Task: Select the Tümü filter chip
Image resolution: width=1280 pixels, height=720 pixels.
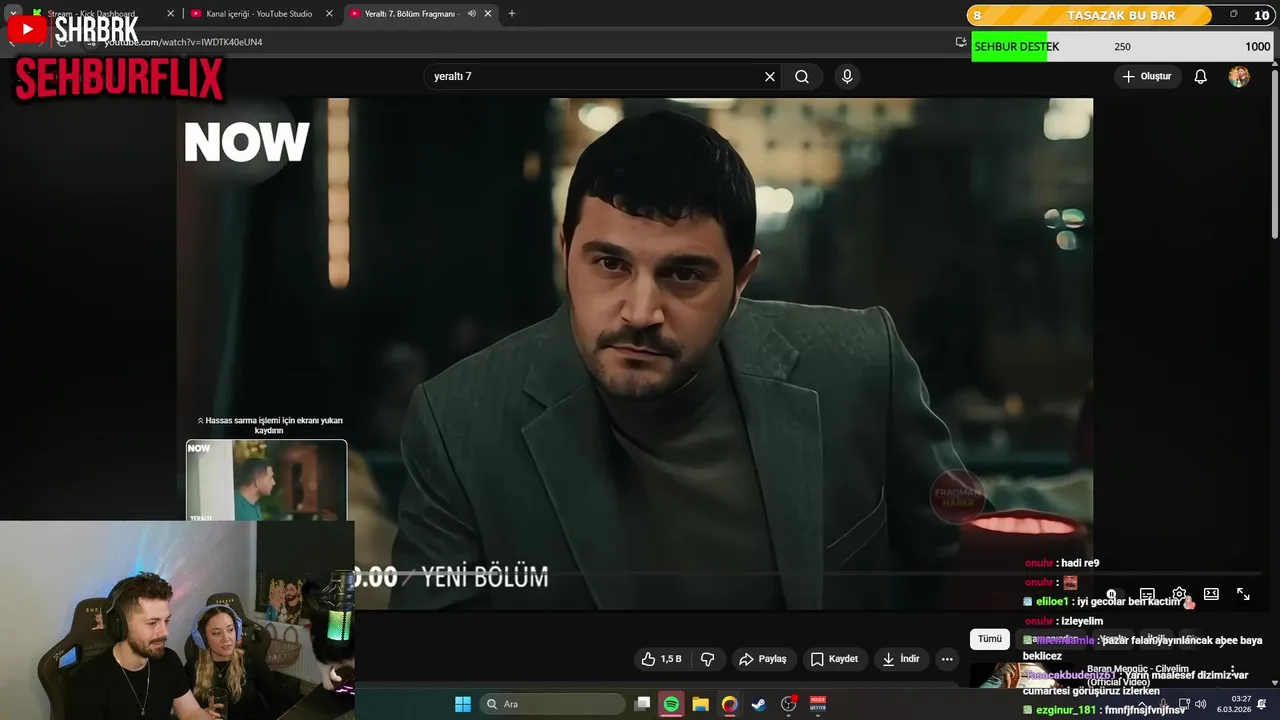Action: pos(990,639)
